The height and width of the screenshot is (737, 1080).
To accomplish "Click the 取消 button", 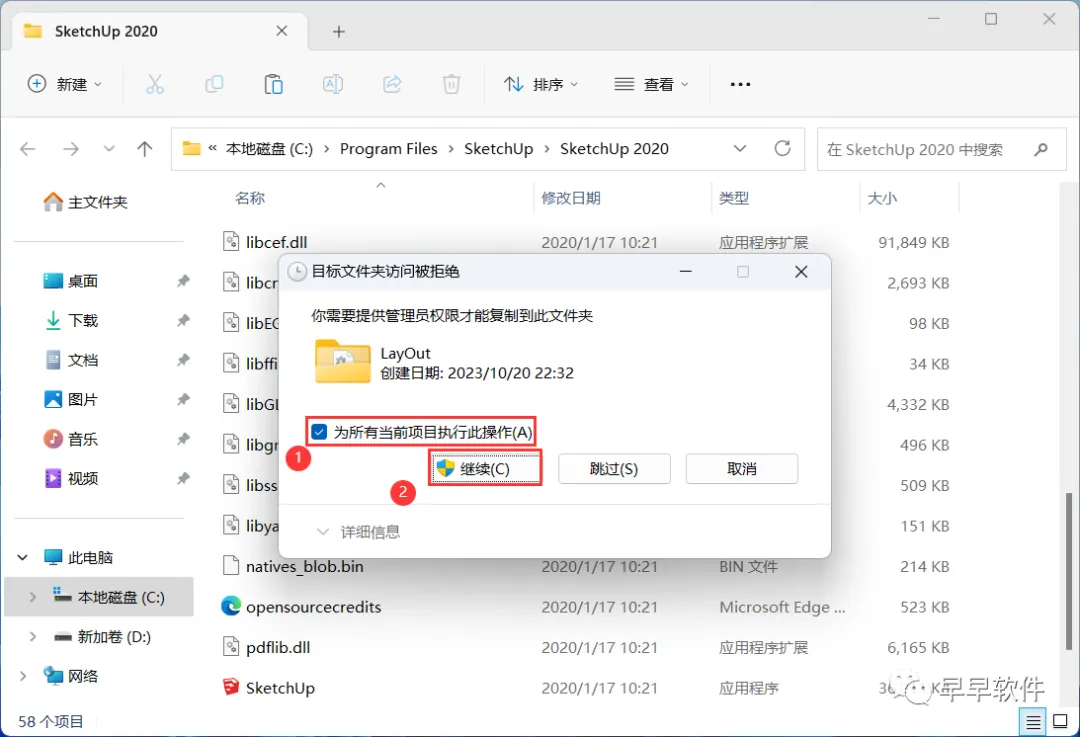I will coord(742,468).
